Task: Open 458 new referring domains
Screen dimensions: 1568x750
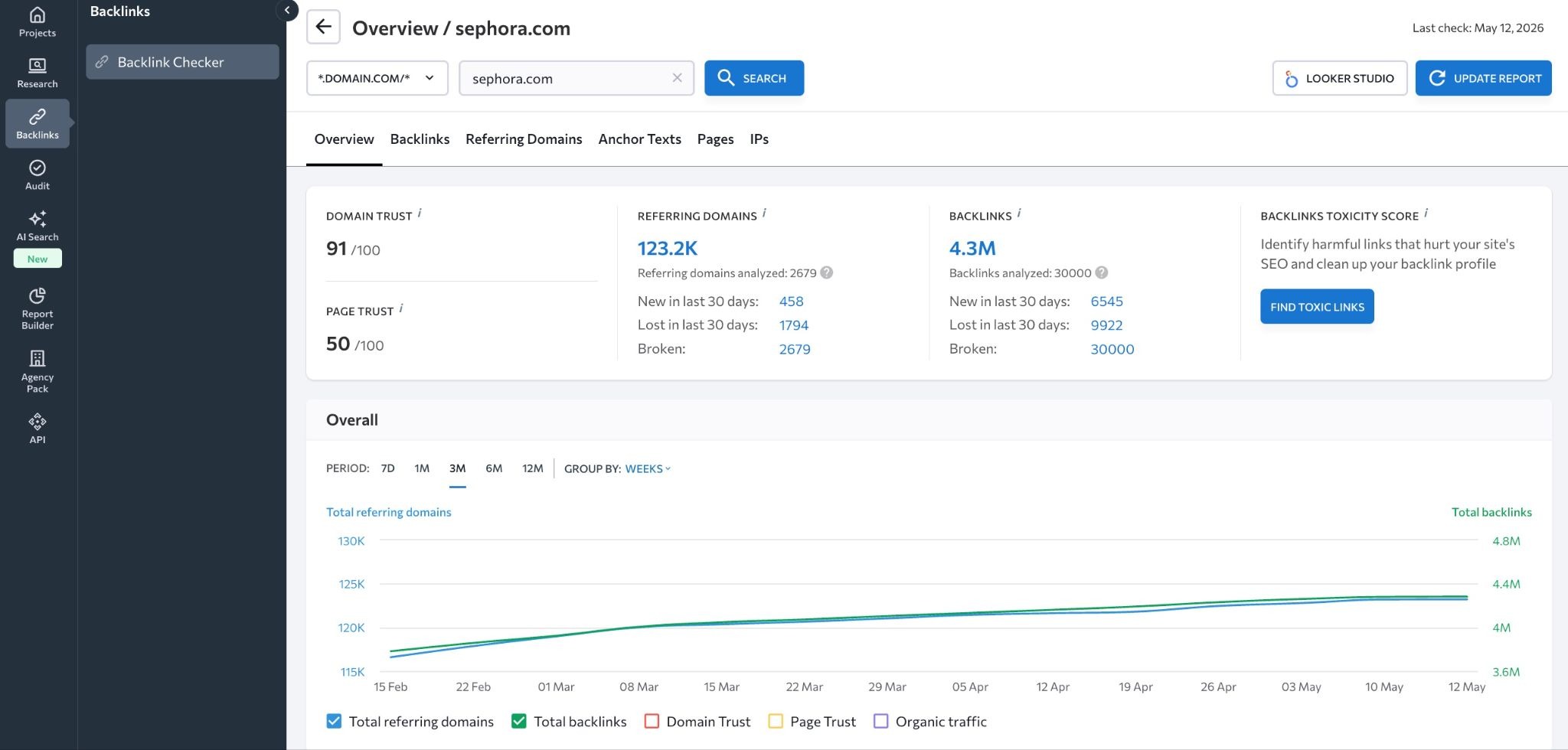Action: click(x=791, y=302)
